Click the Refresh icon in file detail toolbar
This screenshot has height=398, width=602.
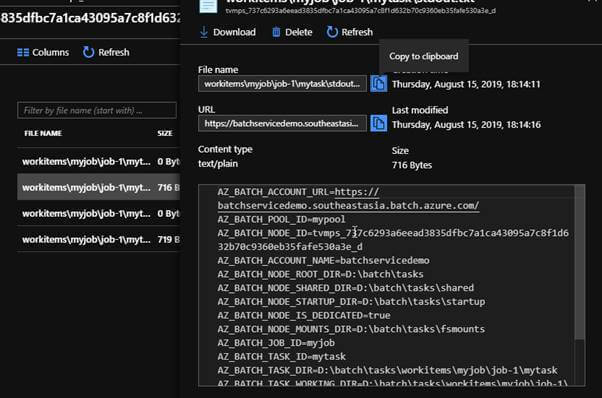(x=332, y=32)
